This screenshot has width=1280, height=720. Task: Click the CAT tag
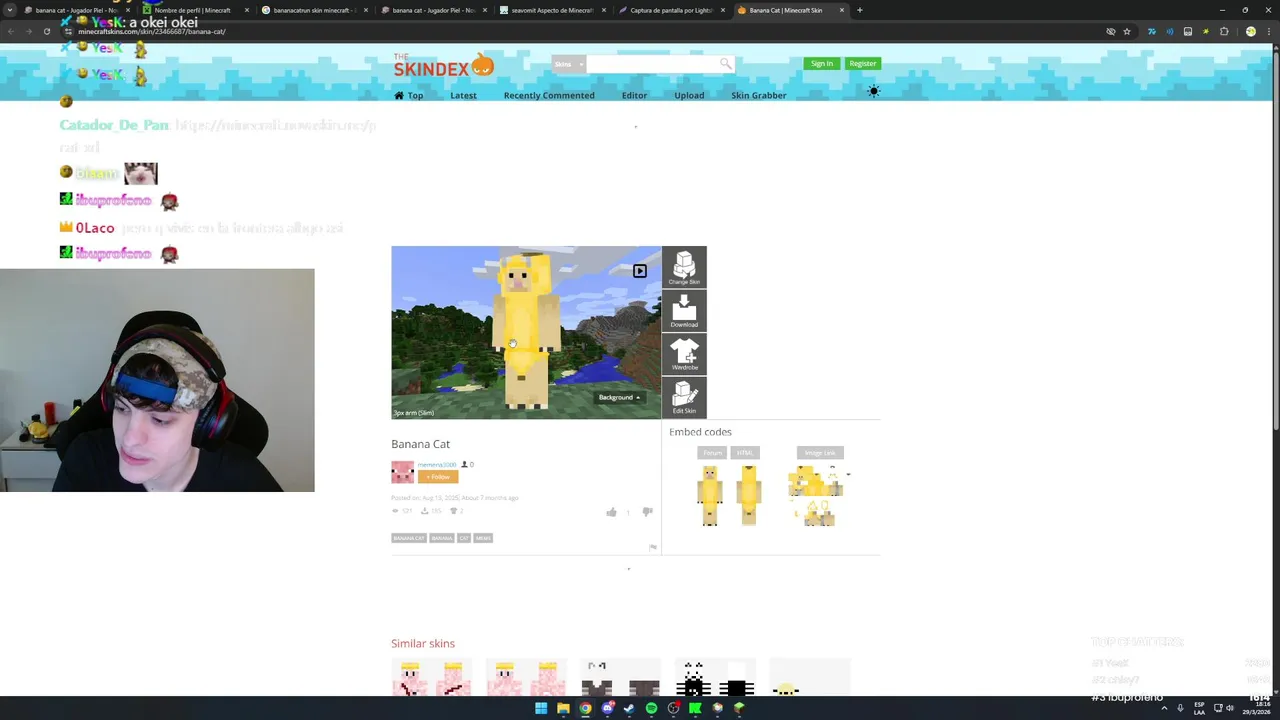464,538
